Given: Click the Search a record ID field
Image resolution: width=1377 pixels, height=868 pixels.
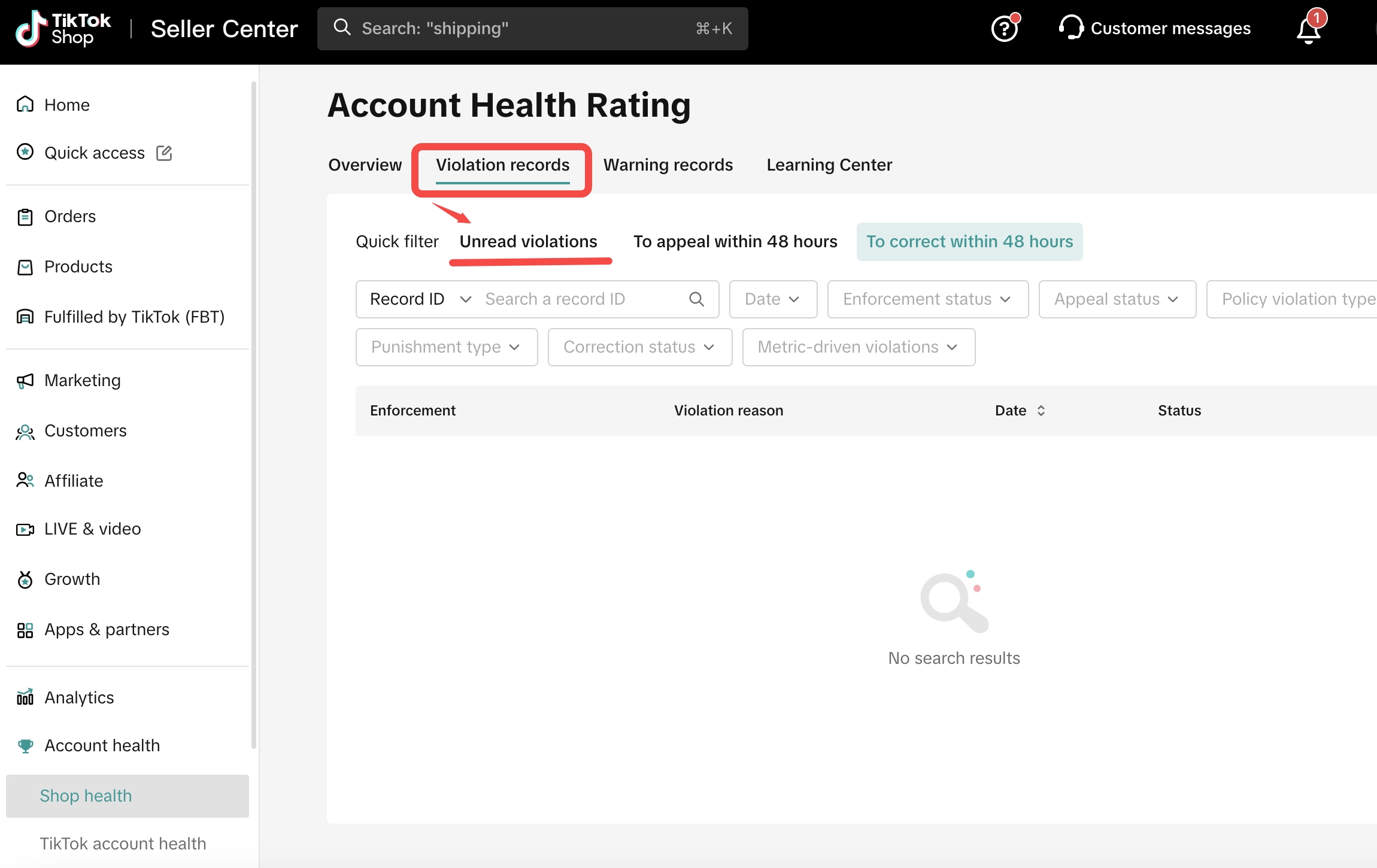Looking at the screenshot, I should [x=581, y=299].
